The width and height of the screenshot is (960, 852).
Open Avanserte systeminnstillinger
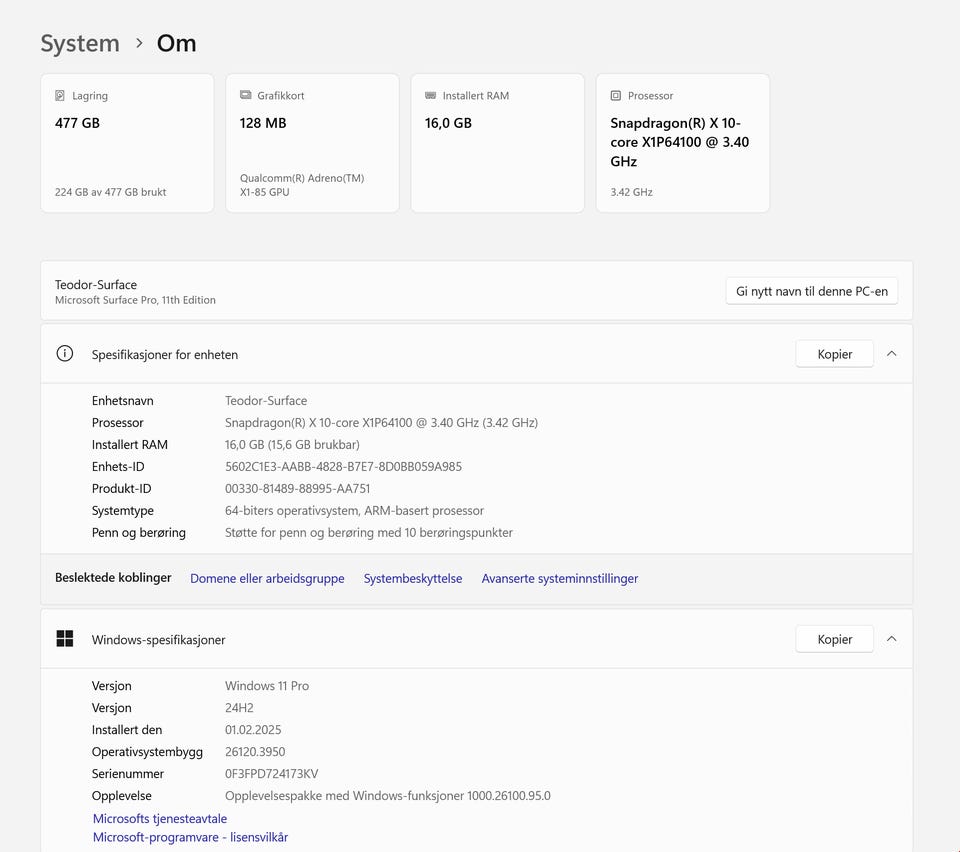point(559,579)
